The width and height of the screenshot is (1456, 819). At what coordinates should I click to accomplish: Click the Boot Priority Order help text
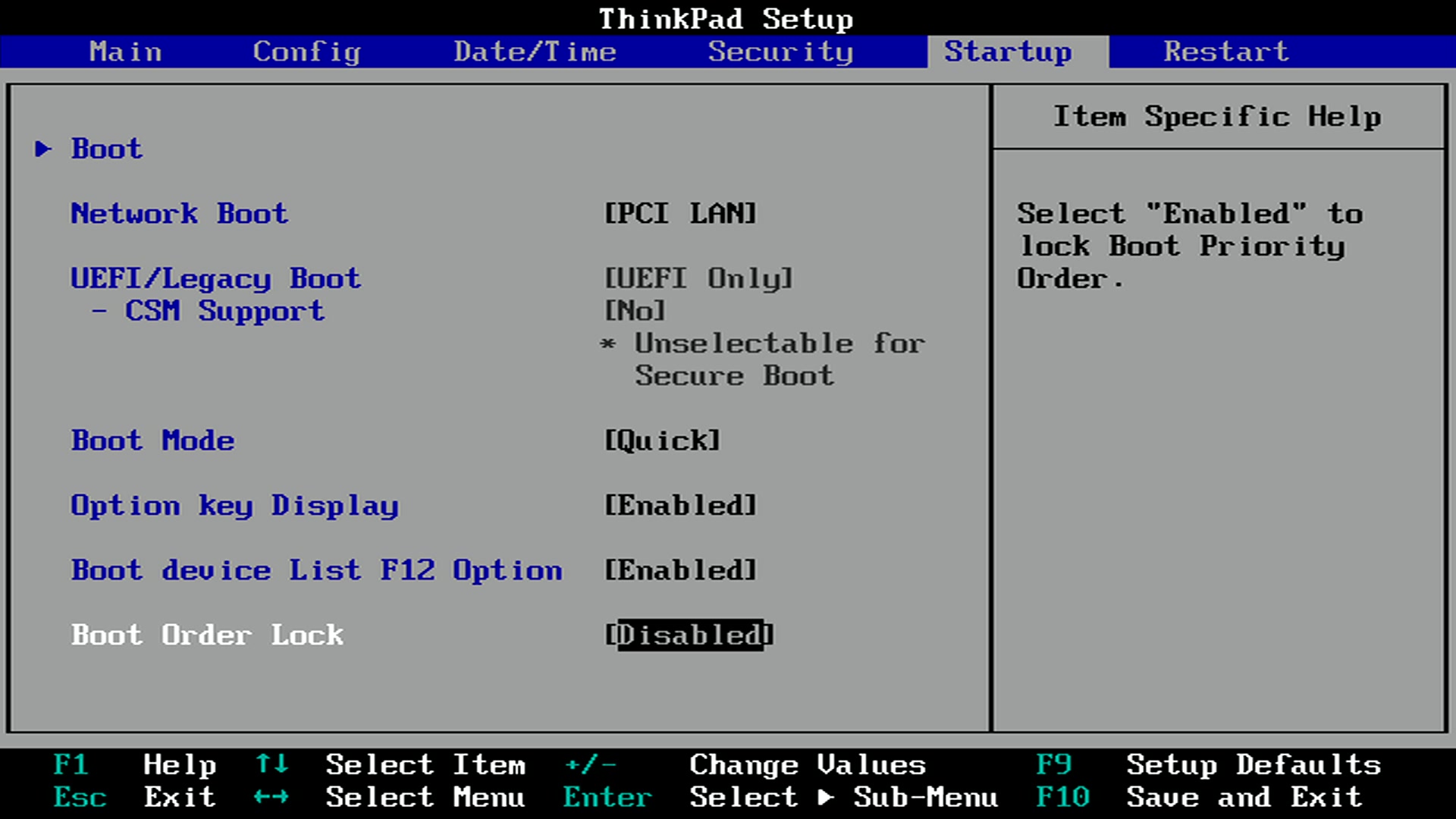pyautogui.click(x=1190, y=246)
